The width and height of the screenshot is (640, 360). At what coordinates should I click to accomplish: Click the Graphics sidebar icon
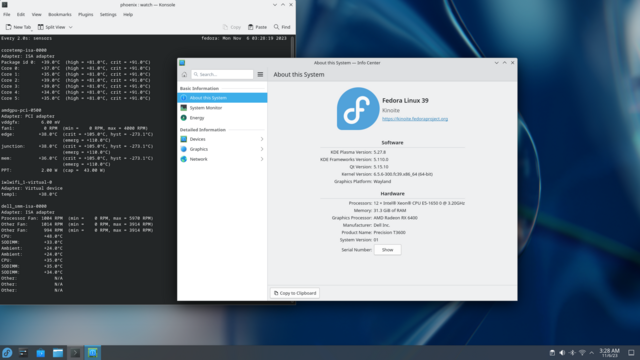click(184, 149)
